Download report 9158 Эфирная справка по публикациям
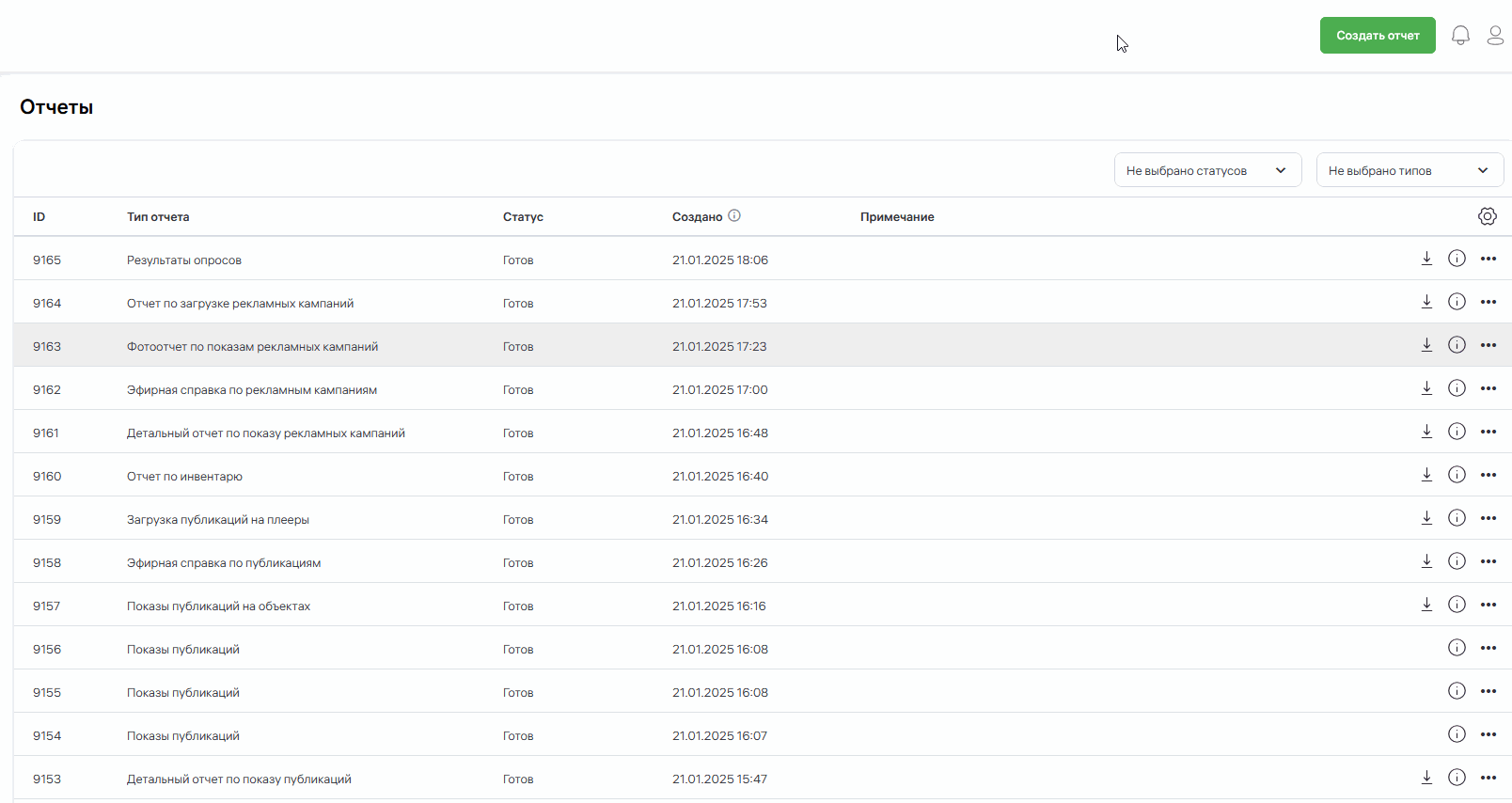 tap(1426, 561)
